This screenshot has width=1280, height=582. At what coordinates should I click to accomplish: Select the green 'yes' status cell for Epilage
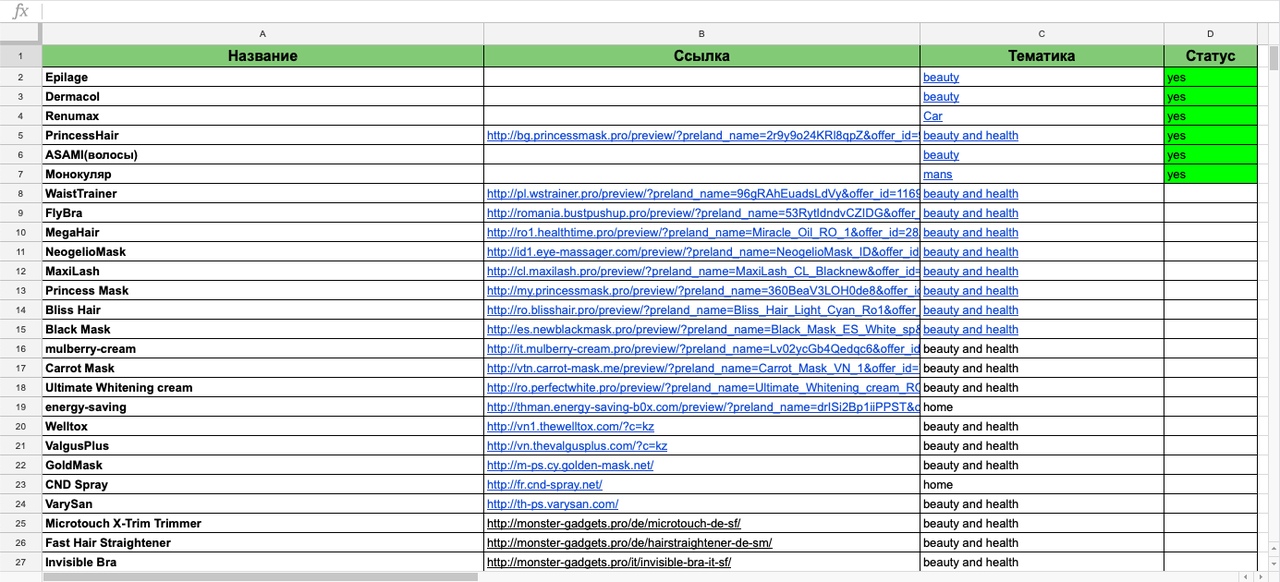click(1210, 77)
